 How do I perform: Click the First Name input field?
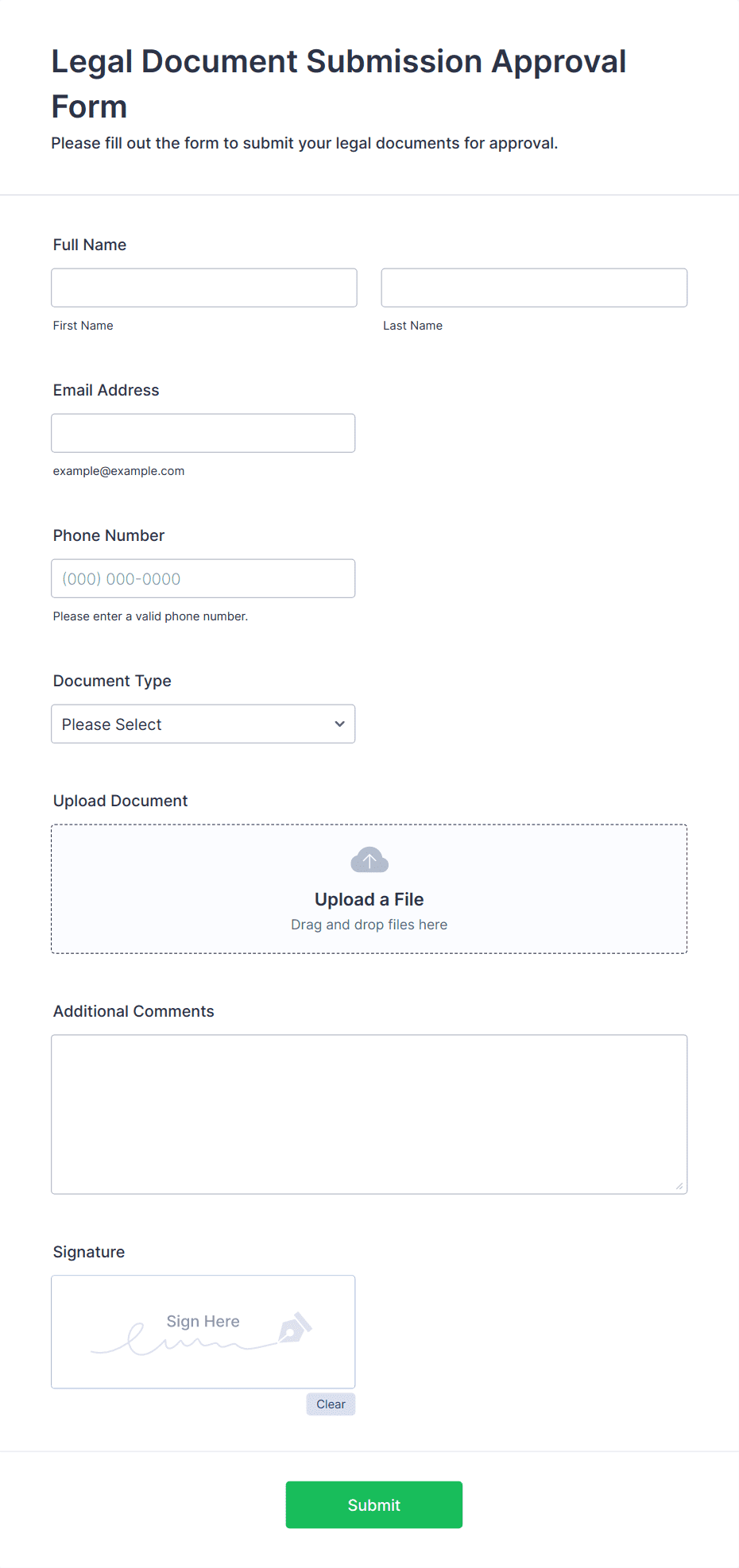click(x=203, y=288)
